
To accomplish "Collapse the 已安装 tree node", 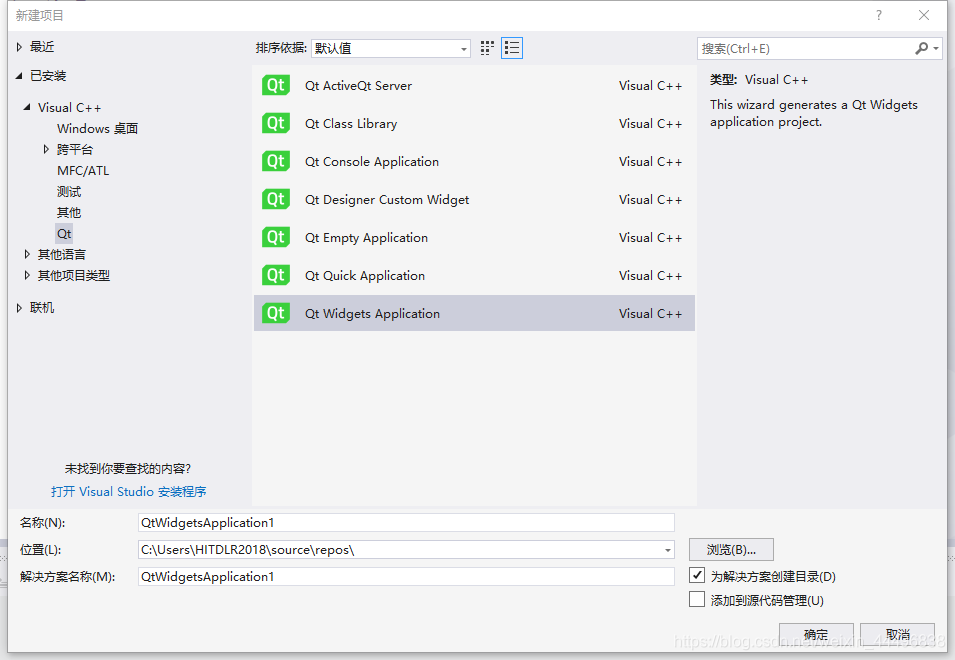I will click(x=19, y=75).
